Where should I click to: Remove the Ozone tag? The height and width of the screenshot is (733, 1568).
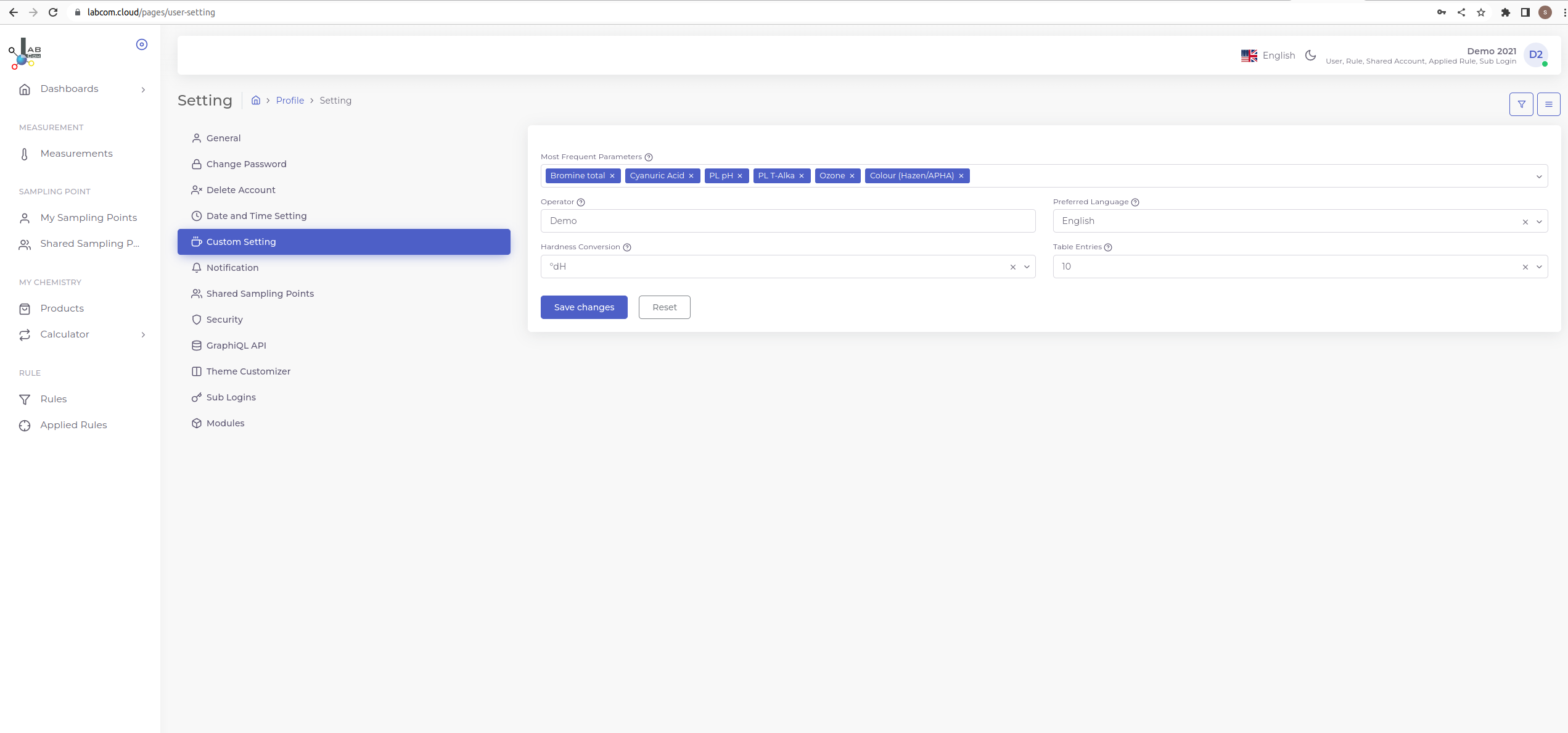[x=852, y=176]
